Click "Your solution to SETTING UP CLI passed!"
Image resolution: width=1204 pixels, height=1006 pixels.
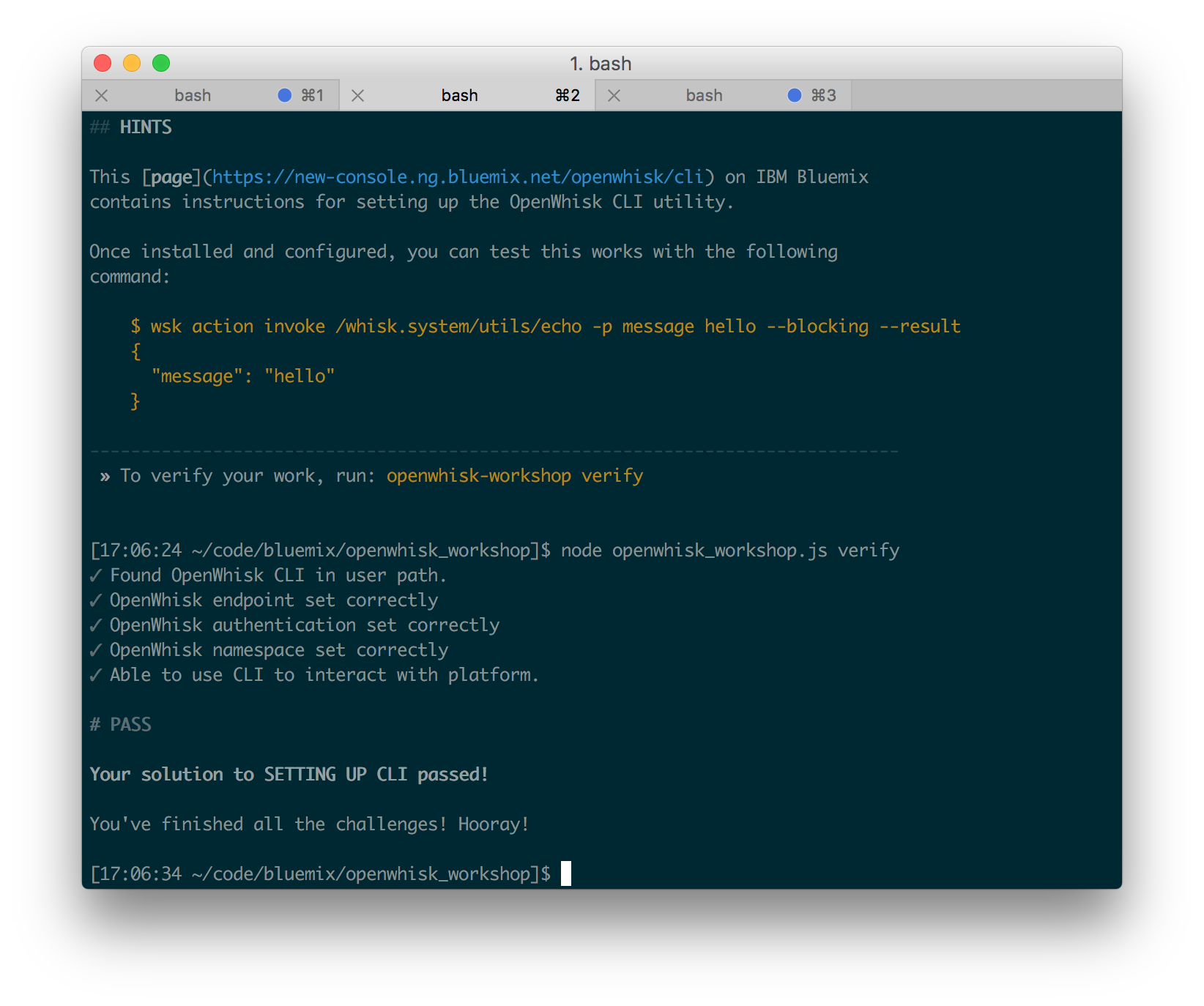coord(289,775)
